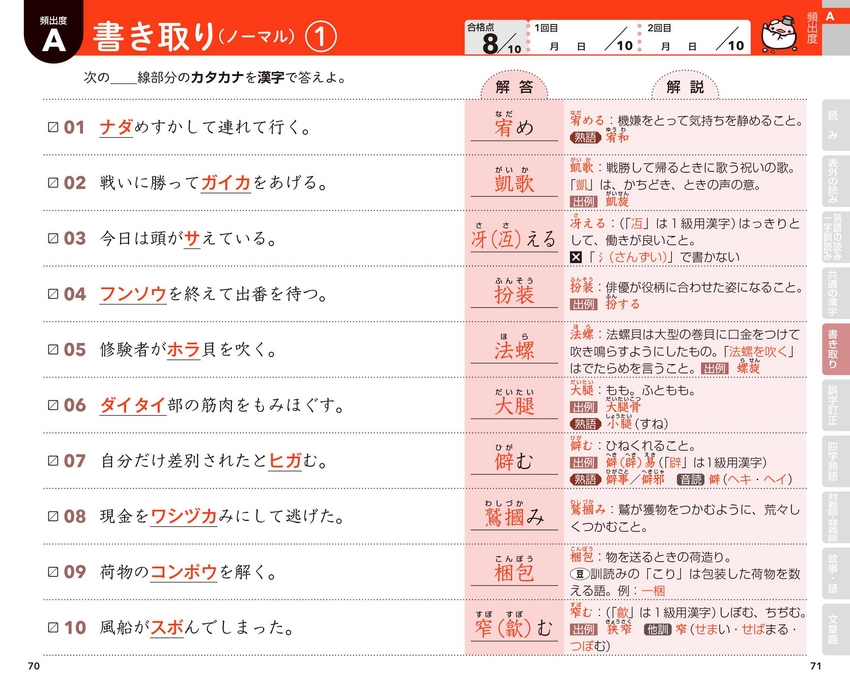Click the underlined word コンポウ
This screenshot has height=687, width=850.
(x=184, y=572)
